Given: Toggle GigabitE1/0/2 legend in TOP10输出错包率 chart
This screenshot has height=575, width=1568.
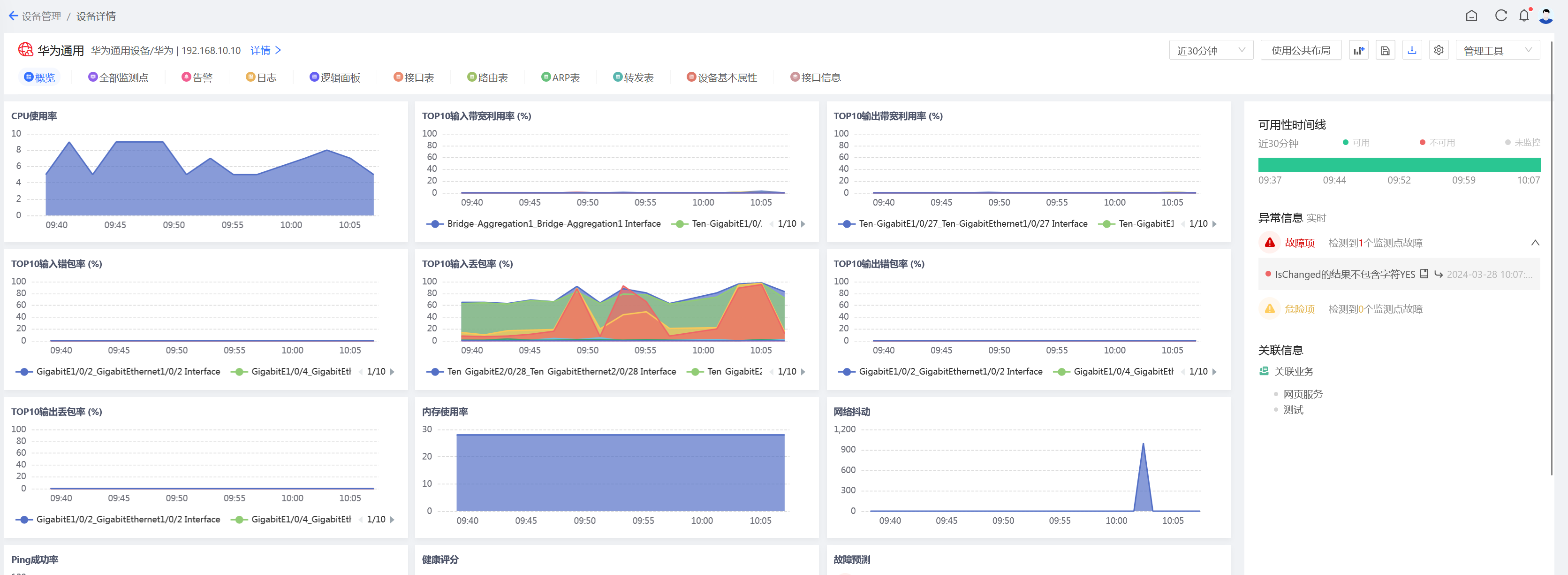Looking at the screenshot, I should point(940,372).
